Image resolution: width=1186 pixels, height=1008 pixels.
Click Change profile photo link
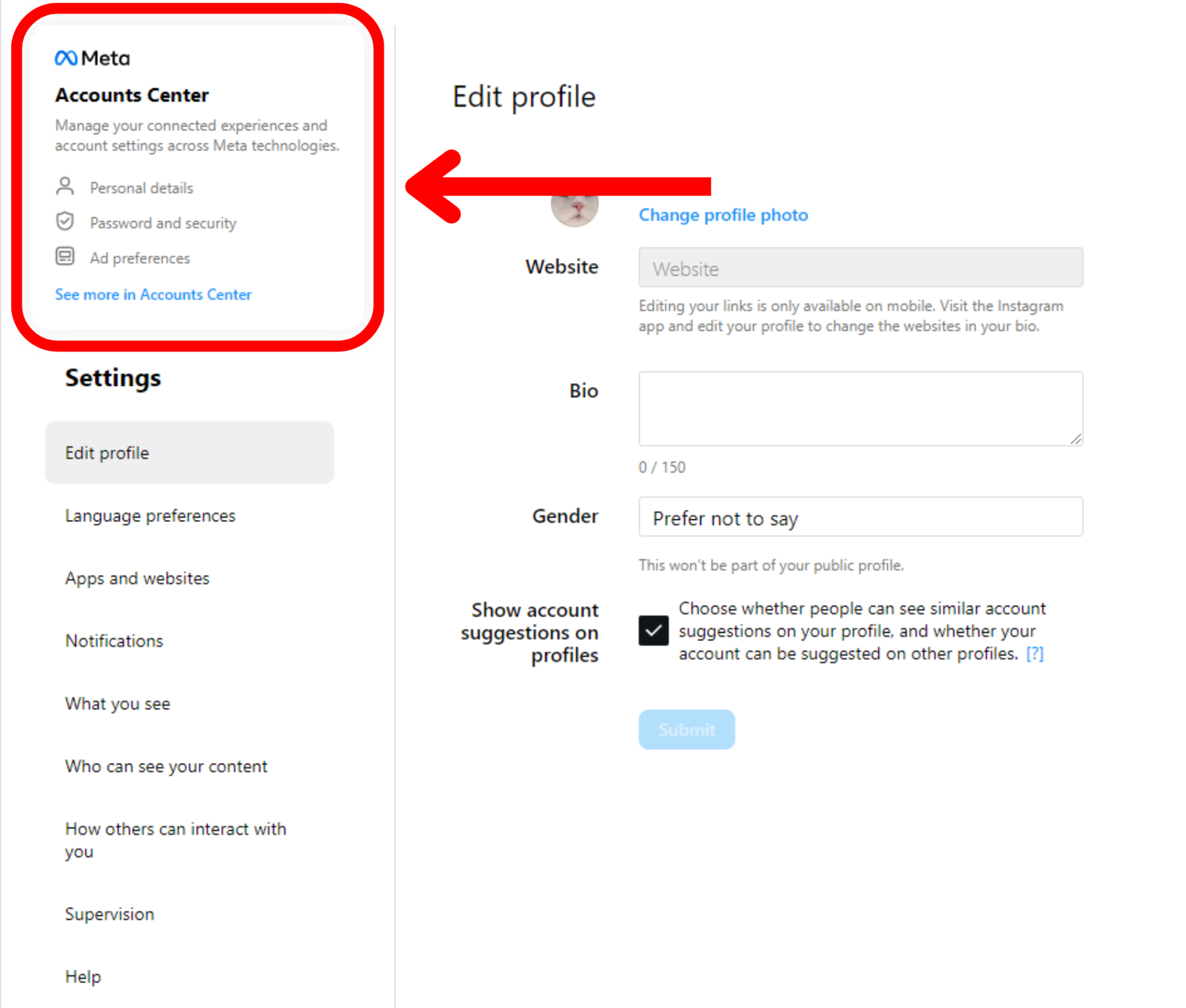[x=723, y=215]
